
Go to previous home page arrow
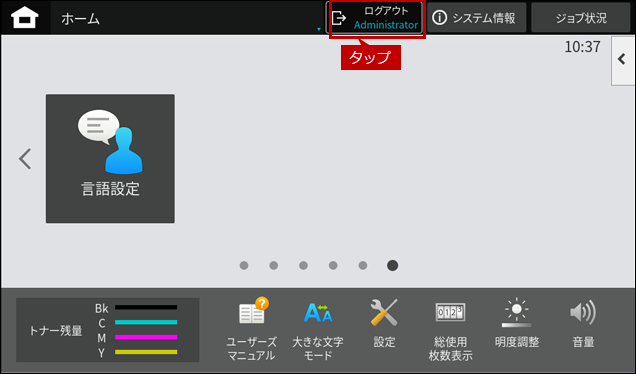(x=25, y=159)
